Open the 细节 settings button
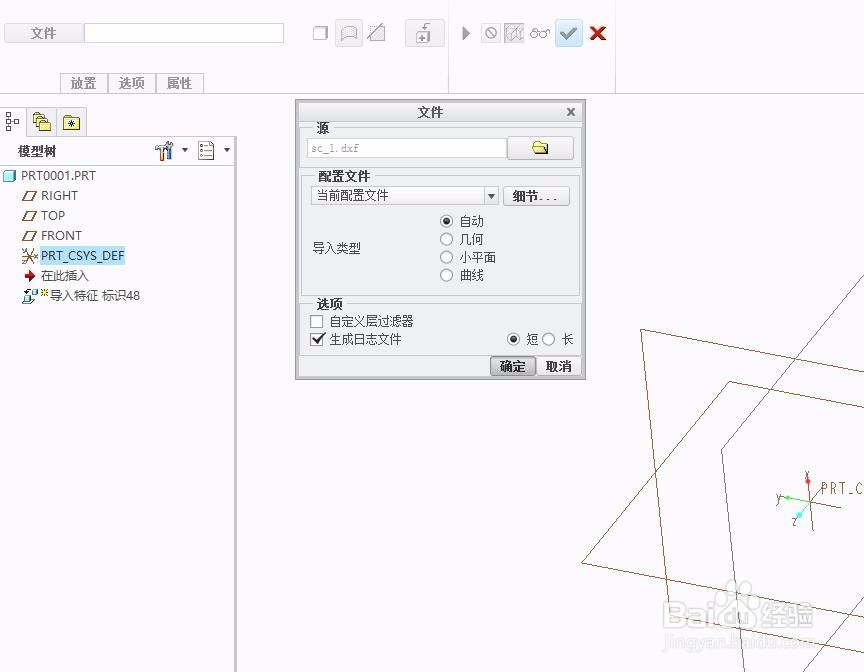 537,195
